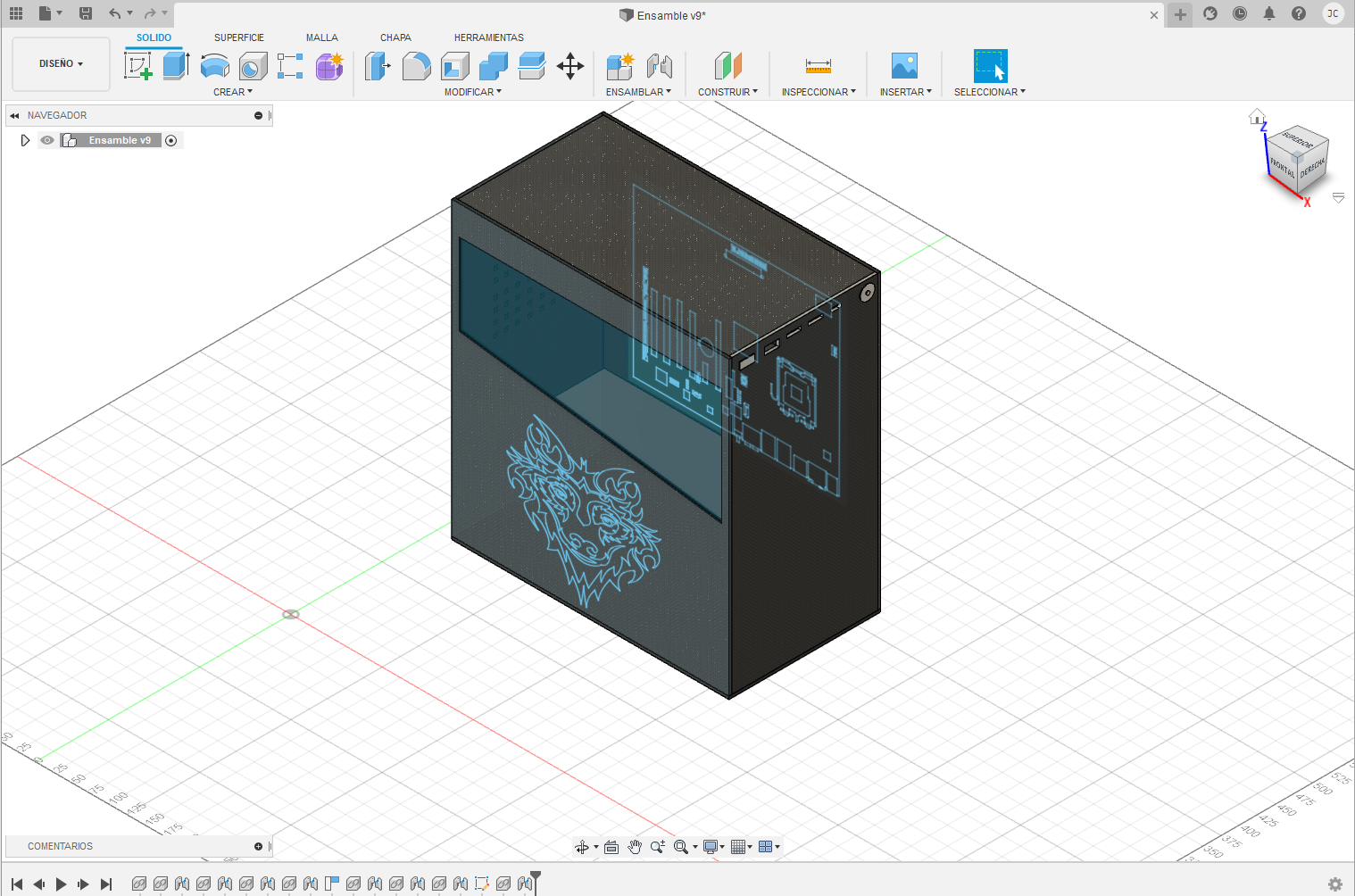
Task: Click the Undo arrow
Action: pos(114,13)
